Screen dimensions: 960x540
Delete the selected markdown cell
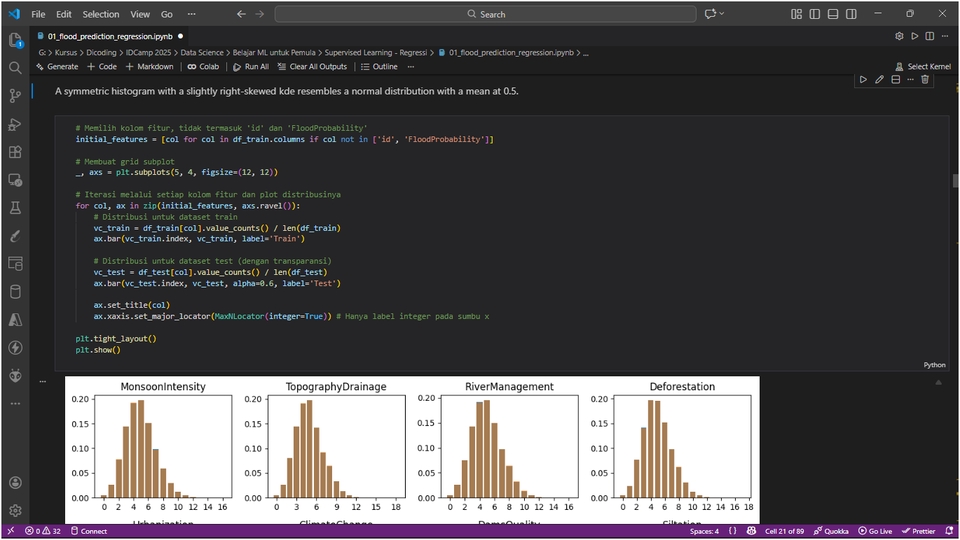point(925,79)
